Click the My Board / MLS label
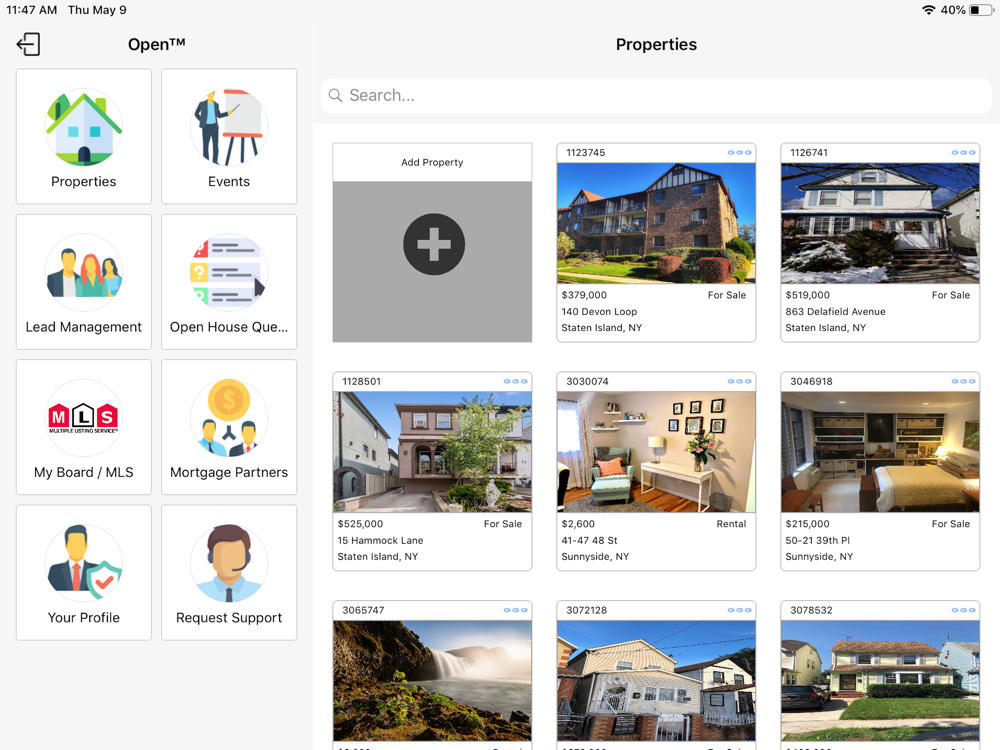The height and width of the screenshot is (750, 1000). click(x=84, y=473)
